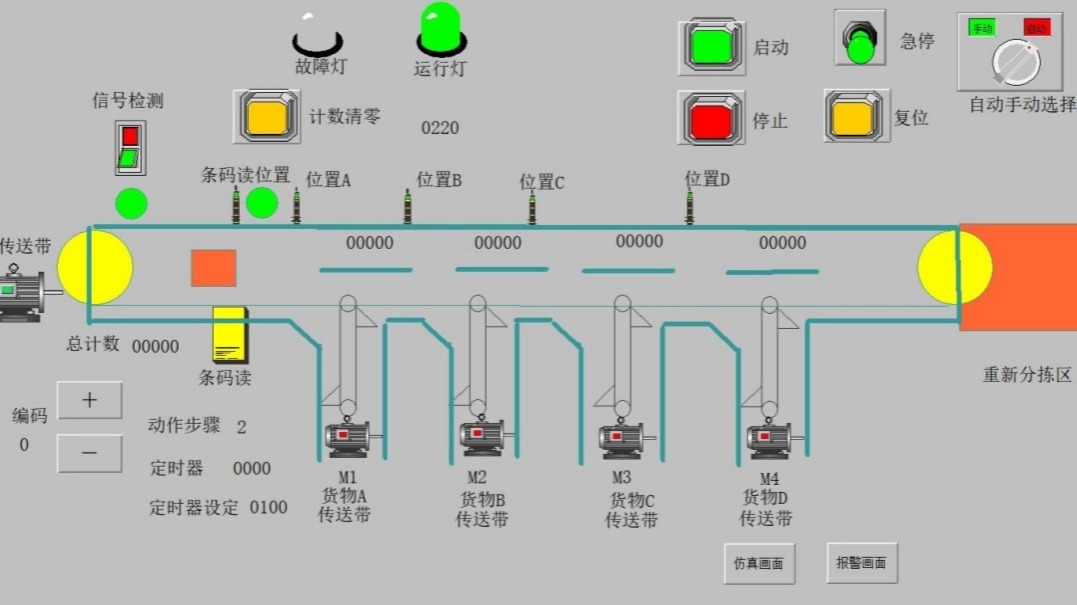Select the M4 货物D motor icon
Viewport: 1077px width, 605px height.
click(x=767, y=437)
